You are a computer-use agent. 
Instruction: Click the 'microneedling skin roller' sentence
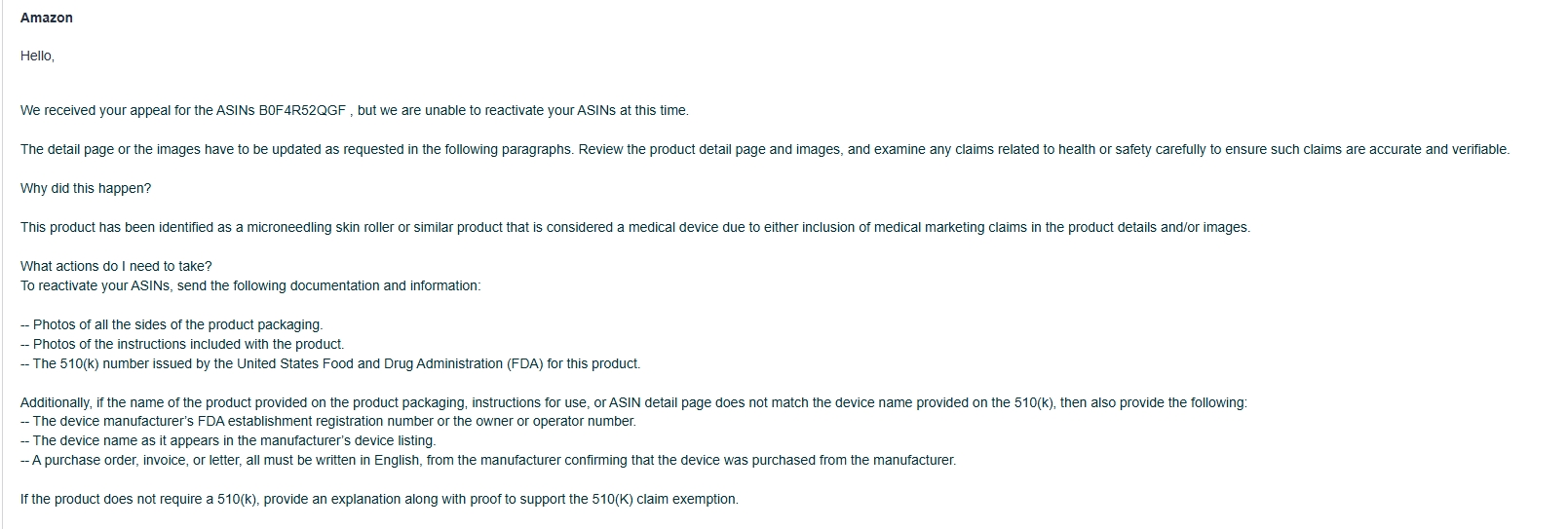[635, 227]
